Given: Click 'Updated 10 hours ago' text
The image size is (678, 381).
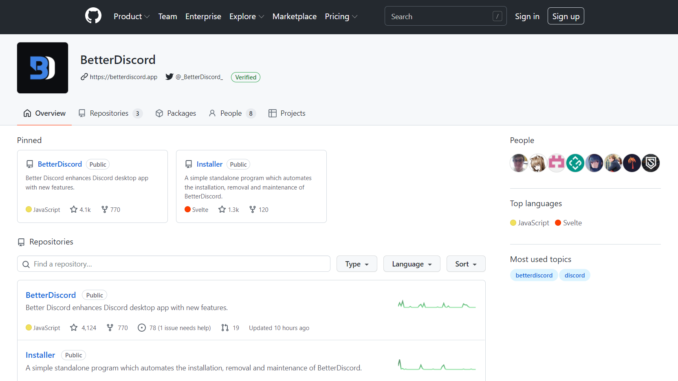Looking at the screenshot, I should click(279, 328).
